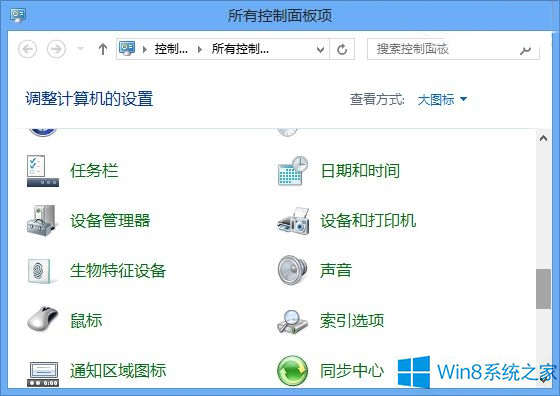
Task: Open the Indexing Options magnifier icon
Action: click(292, 321)
